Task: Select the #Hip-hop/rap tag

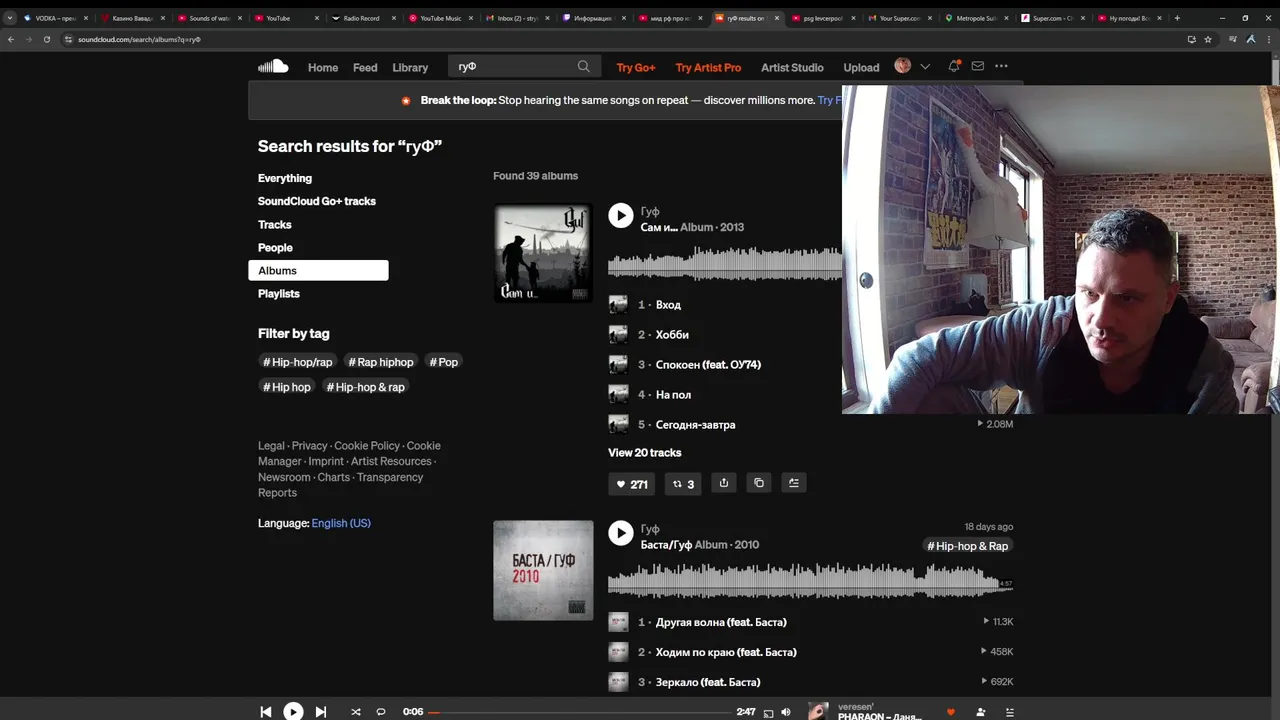Action: 297,362
